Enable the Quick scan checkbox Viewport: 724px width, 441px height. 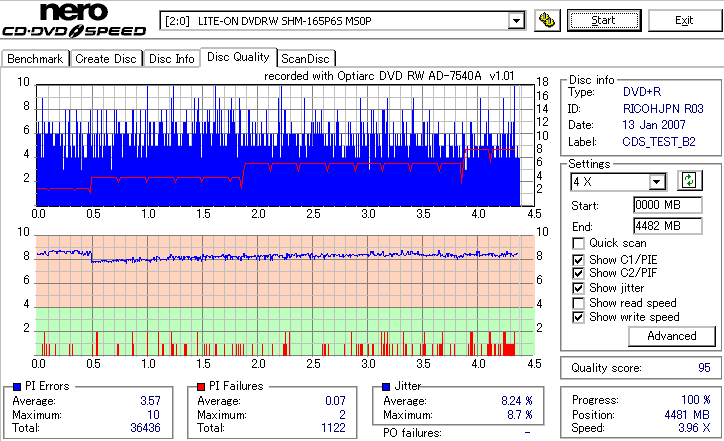[x=578, y=243]
